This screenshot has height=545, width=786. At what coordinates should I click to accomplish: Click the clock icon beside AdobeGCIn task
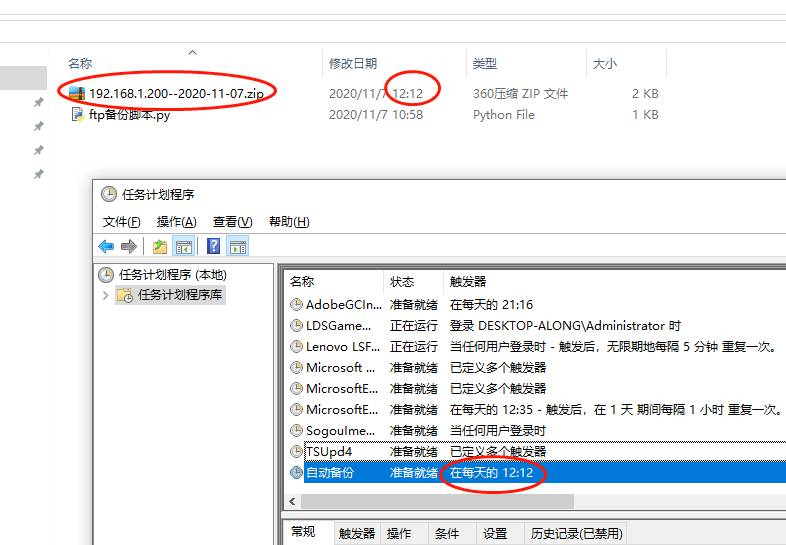(x=296, y=304)
